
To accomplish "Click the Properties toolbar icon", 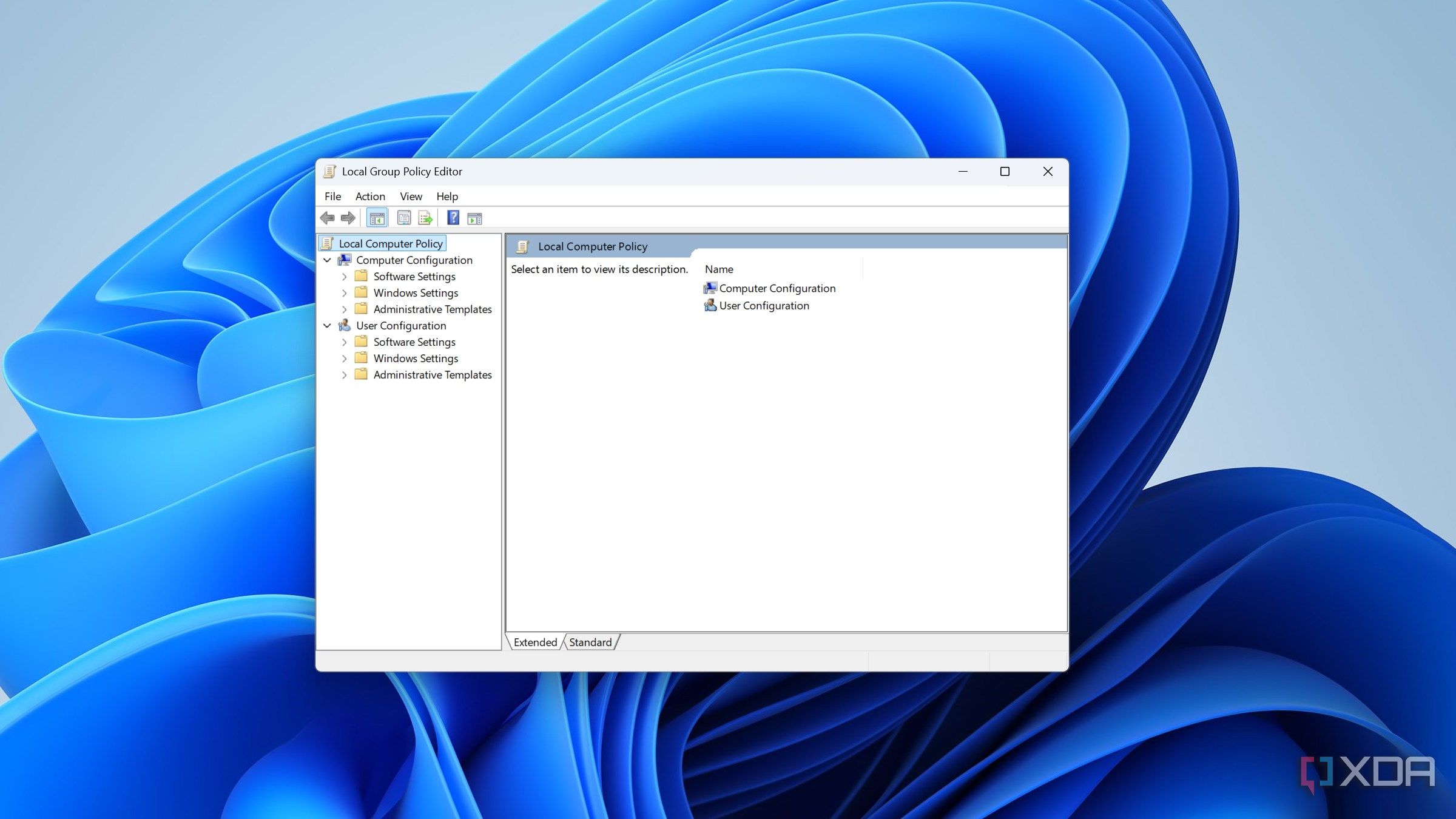I will (404, 218).
